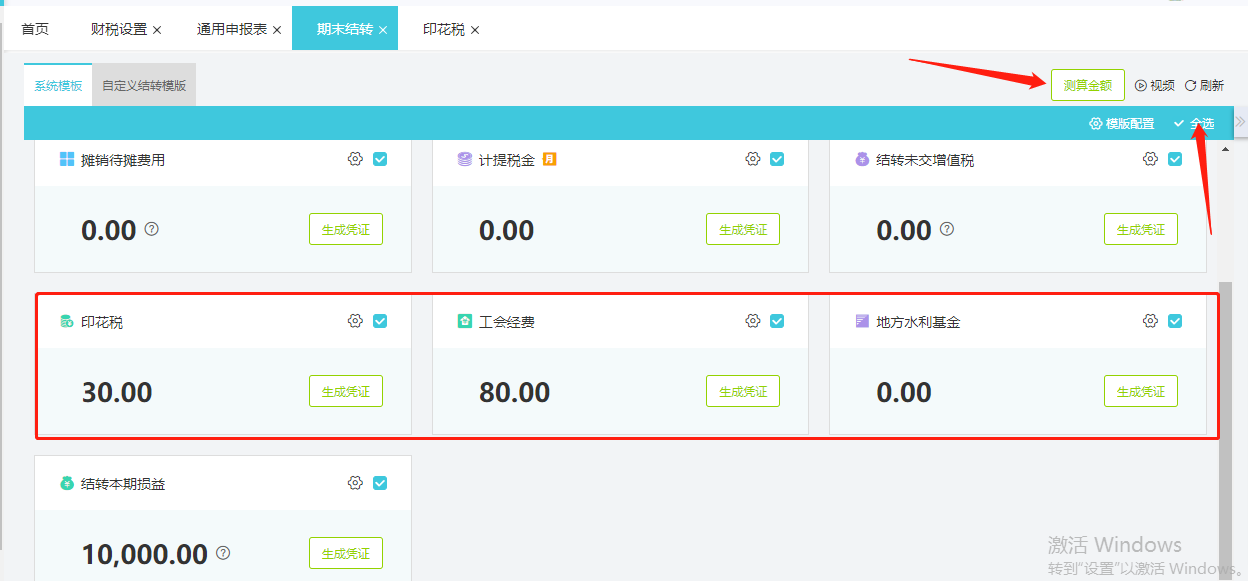Click help icon beside 摊销待摊费用 amount
The height and width of the screenshot is (581, 1248).
pyautogui.click(x=152, y=229)
